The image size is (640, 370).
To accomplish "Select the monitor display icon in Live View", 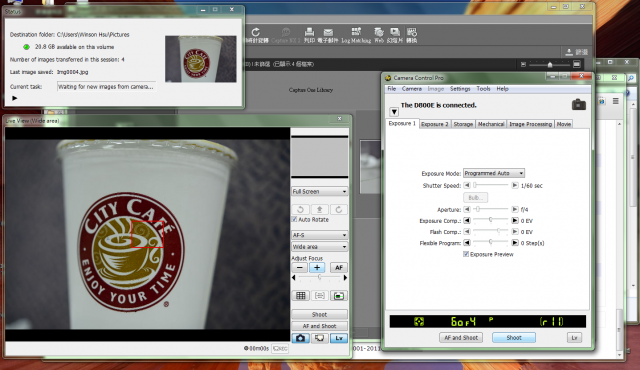I will (320, 338).
